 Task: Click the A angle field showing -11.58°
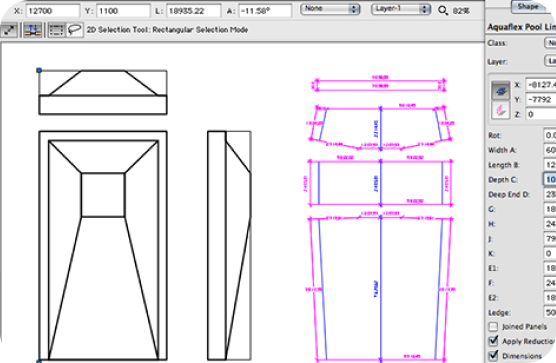[265, 11]
